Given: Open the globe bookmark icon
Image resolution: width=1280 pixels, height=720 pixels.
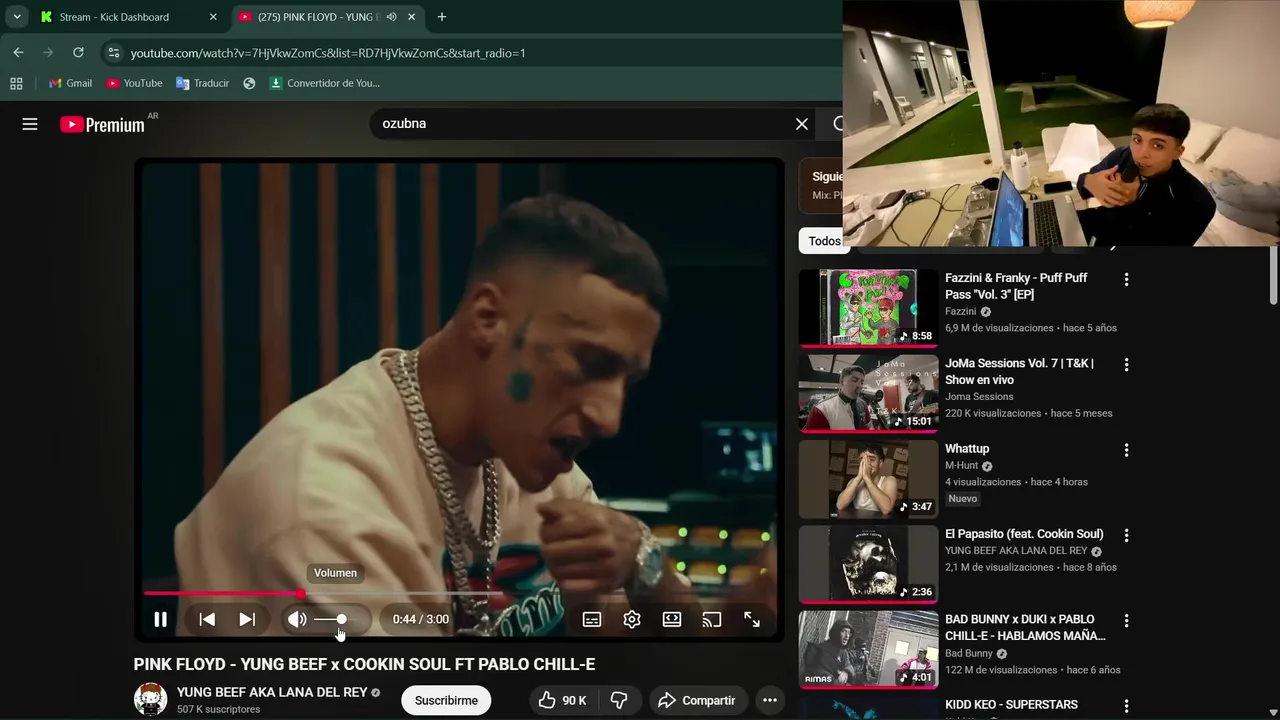Looking at the screenshot, I should pyautogui.click(x=249, y=83).
